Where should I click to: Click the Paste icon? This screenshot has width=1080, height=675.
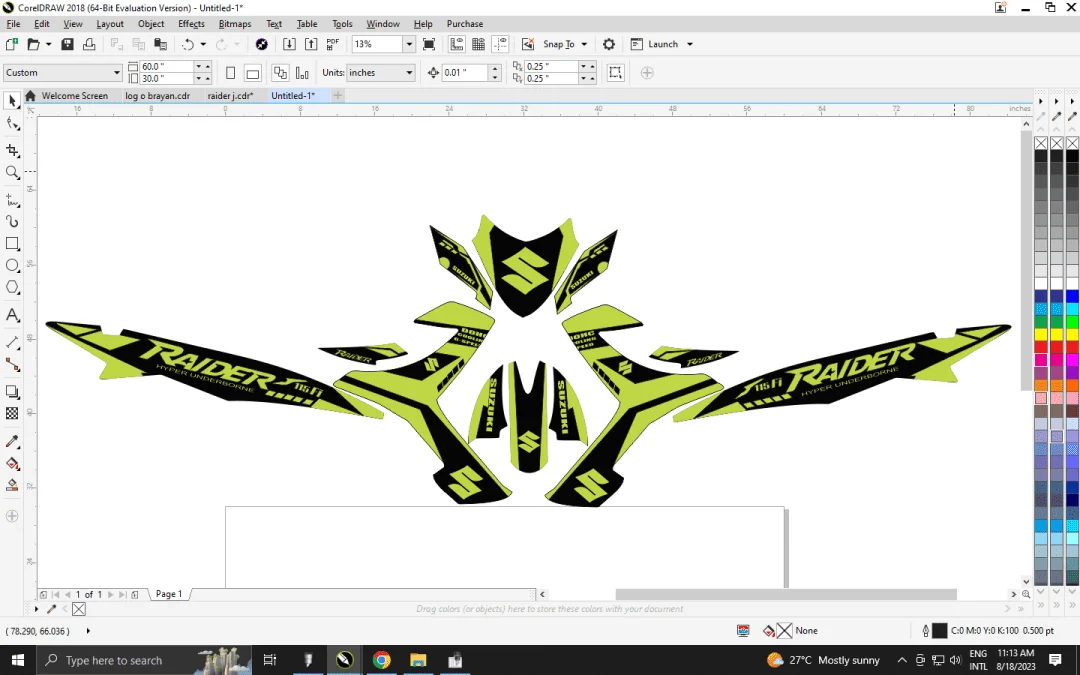(160, 44)
